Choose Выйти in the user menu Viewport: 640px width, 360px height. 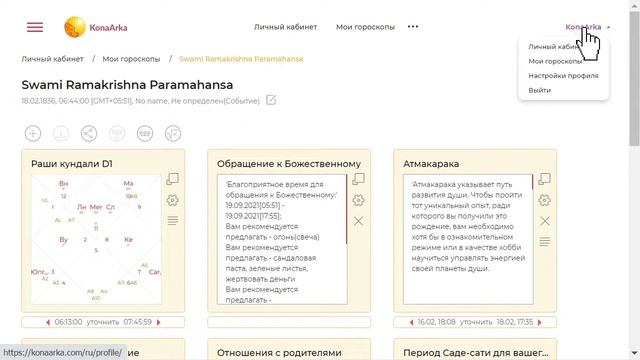[540, 90]
